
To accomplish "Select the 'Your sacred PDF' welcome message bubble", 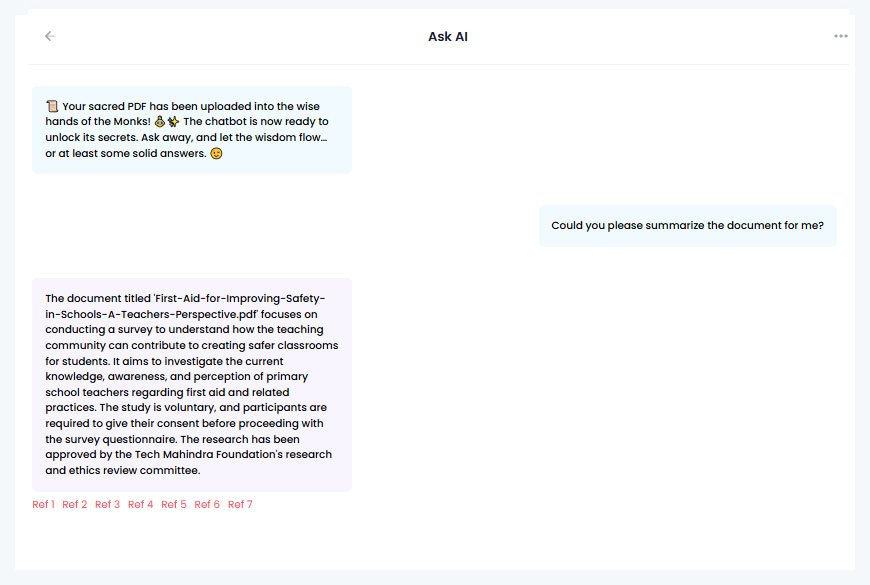I will pos(192,130).
